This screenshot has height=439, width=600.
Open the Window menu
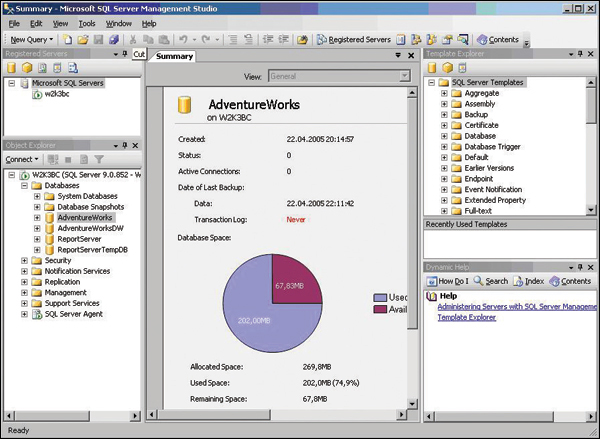tap(119, 24)
